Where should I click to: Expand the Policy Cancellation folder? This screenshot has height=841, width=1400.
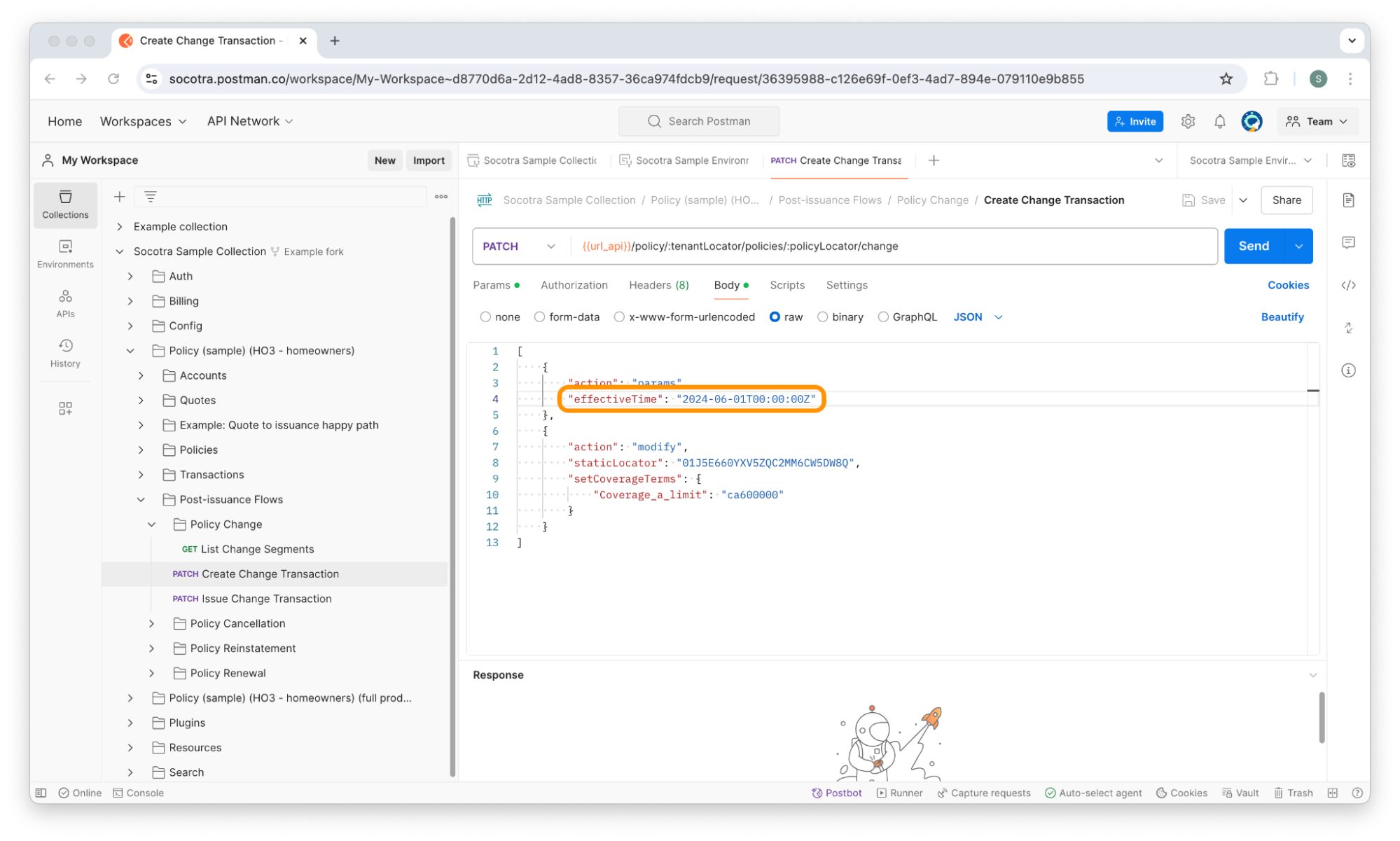(152, 623)
